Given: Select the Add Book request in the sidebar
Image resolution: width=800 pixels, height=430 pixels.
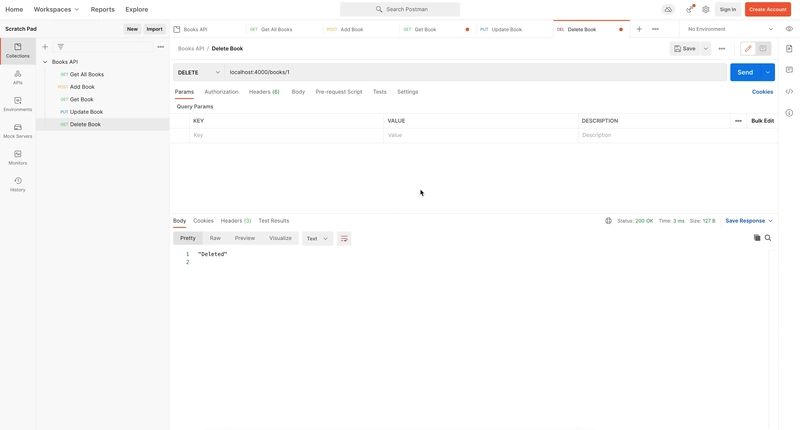Looking at the screenshot, I should point(102,87).
